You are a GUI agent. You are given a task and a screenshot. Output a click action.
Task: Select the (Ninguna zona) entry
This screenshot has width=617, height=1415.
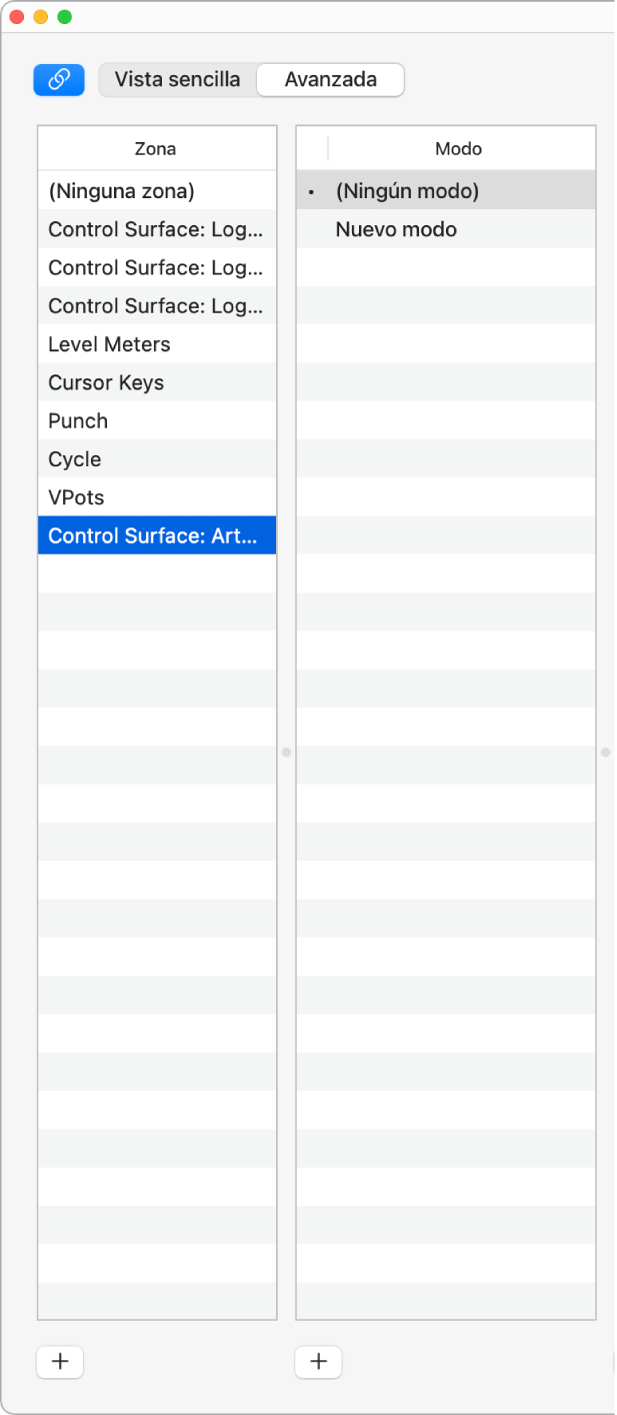click(121, 191)
